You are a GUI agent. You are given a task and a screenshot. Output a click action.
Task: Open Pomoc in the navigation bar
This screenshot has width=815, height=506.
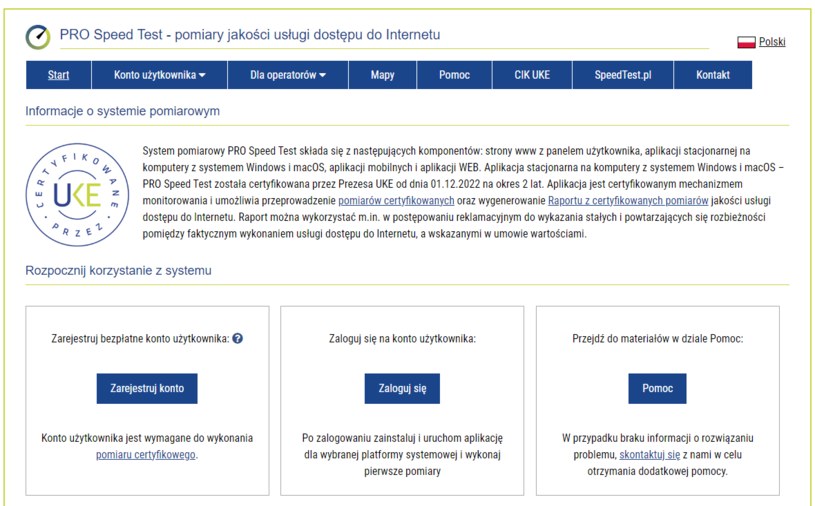[454, 75]
